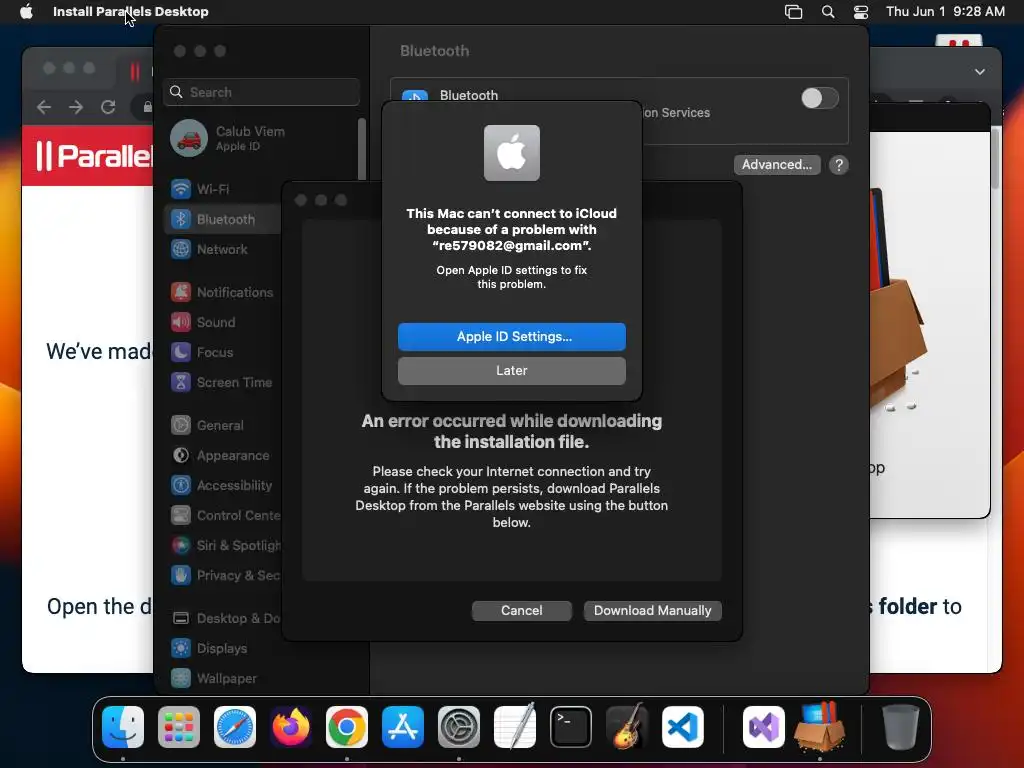Open Launchpad from the Dock
The width and height of the screenshot is (1024, 768).
pos(179,727)
